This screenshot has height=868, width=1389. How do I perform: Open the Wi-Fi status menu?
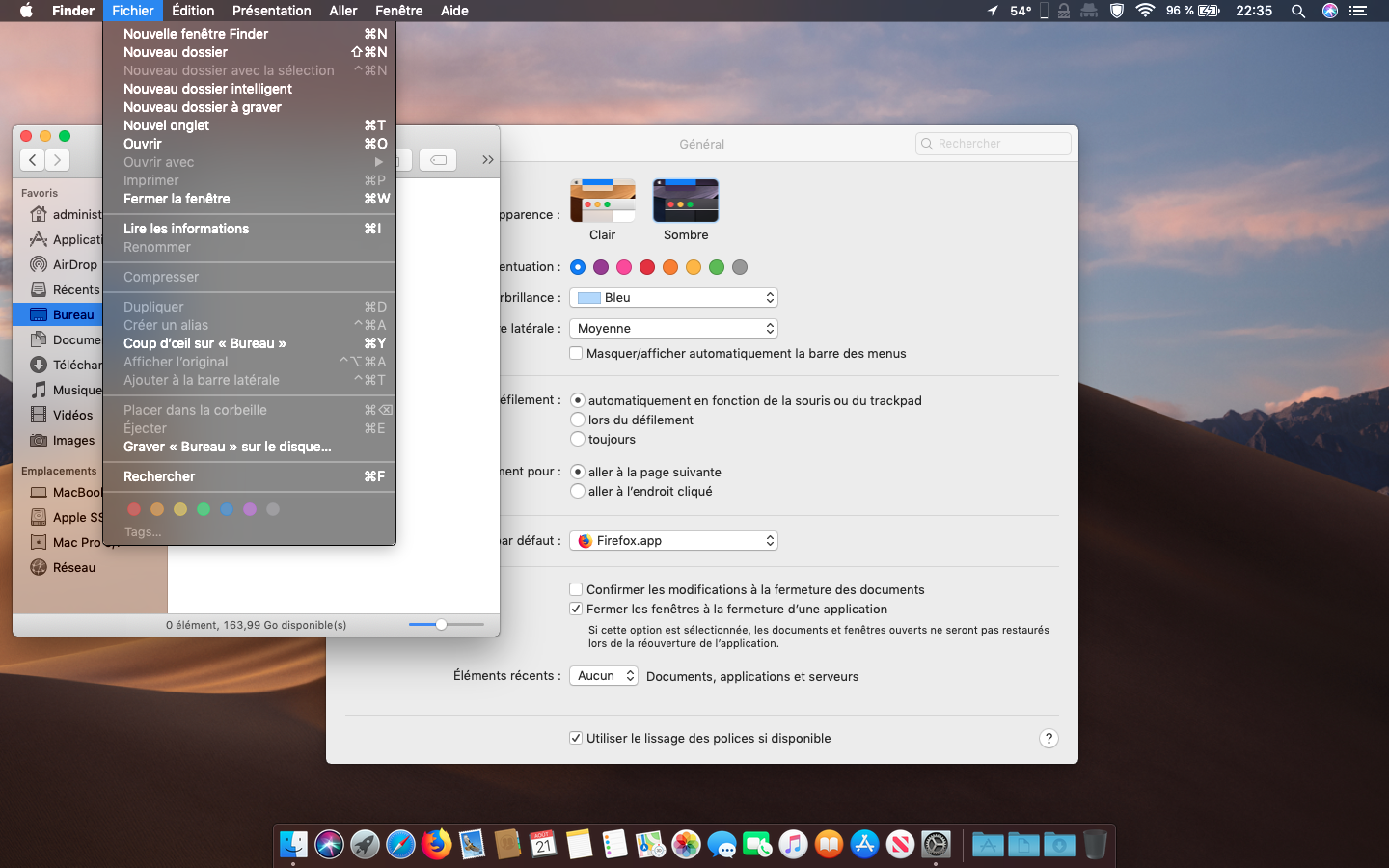pos(1145,11)
